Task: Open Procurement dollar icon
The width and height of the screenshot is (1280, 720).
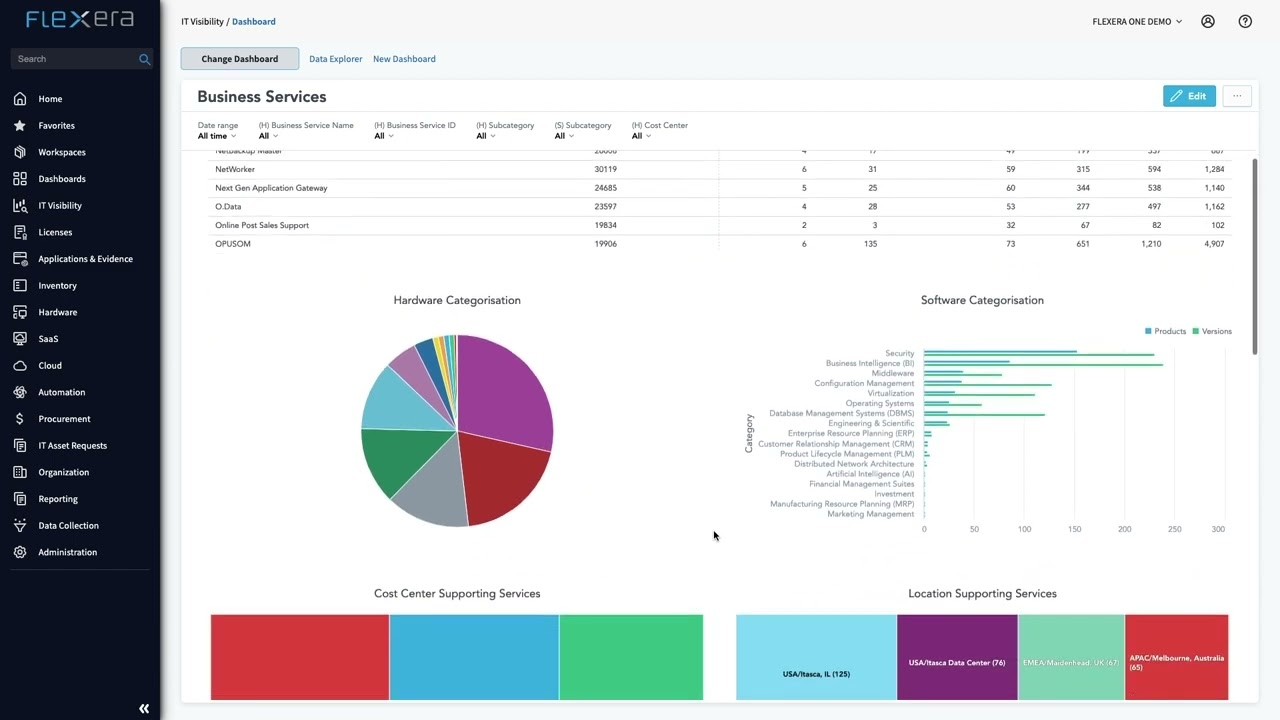Action: (20, 419)
